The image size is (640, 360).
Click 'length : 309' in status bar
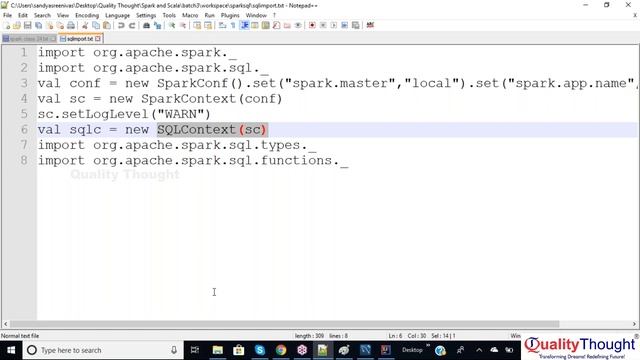[309, 336]
